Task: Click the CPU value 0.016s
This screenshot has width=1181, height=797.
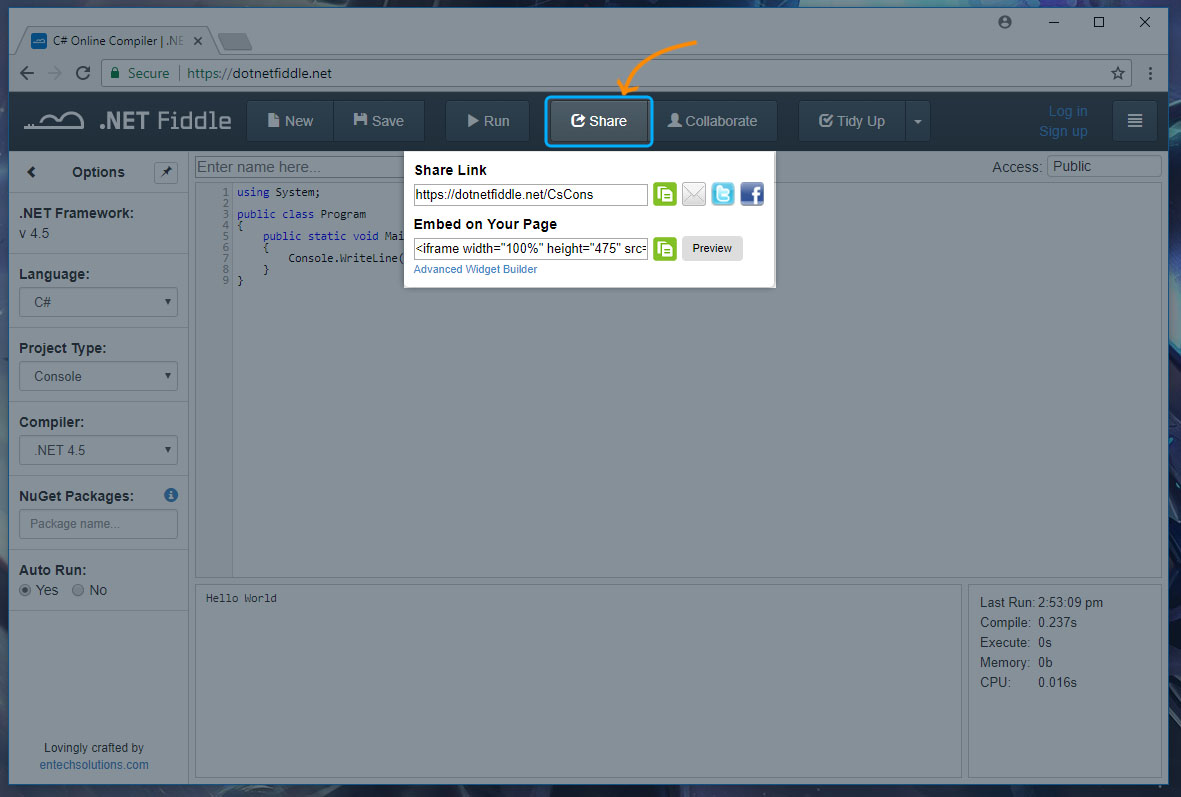Action: (1057, 682)
